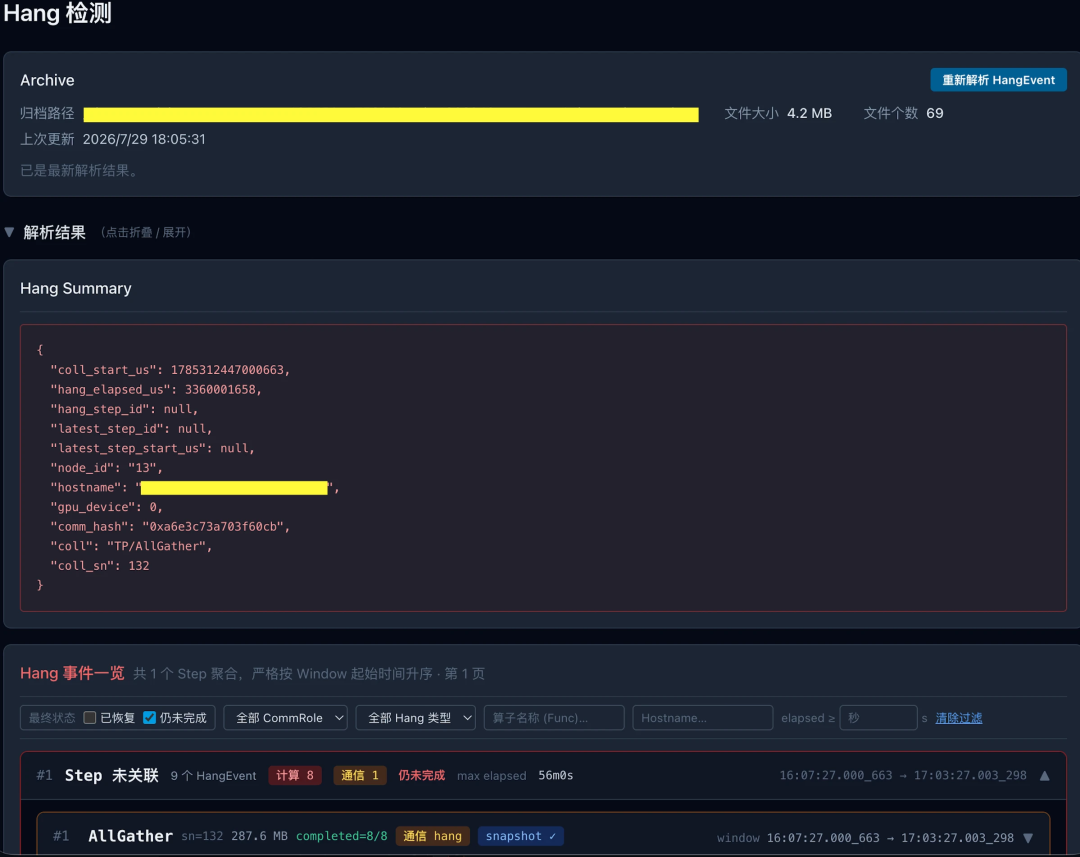
Task: Click the comm_hash value 0xa6e3c73a703f60cb
Action: pos(214,527)
